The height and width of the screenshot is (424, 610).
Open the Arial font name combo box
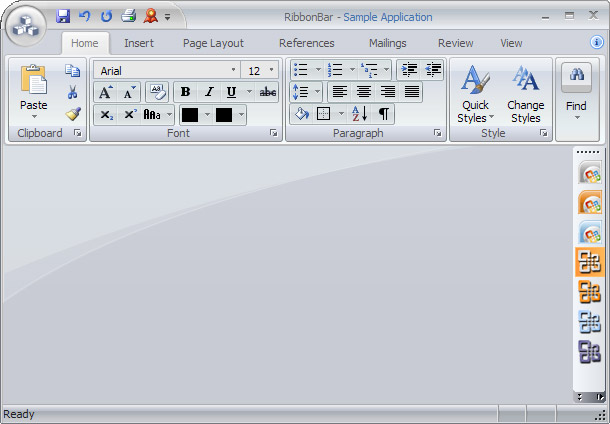(167, 70)
